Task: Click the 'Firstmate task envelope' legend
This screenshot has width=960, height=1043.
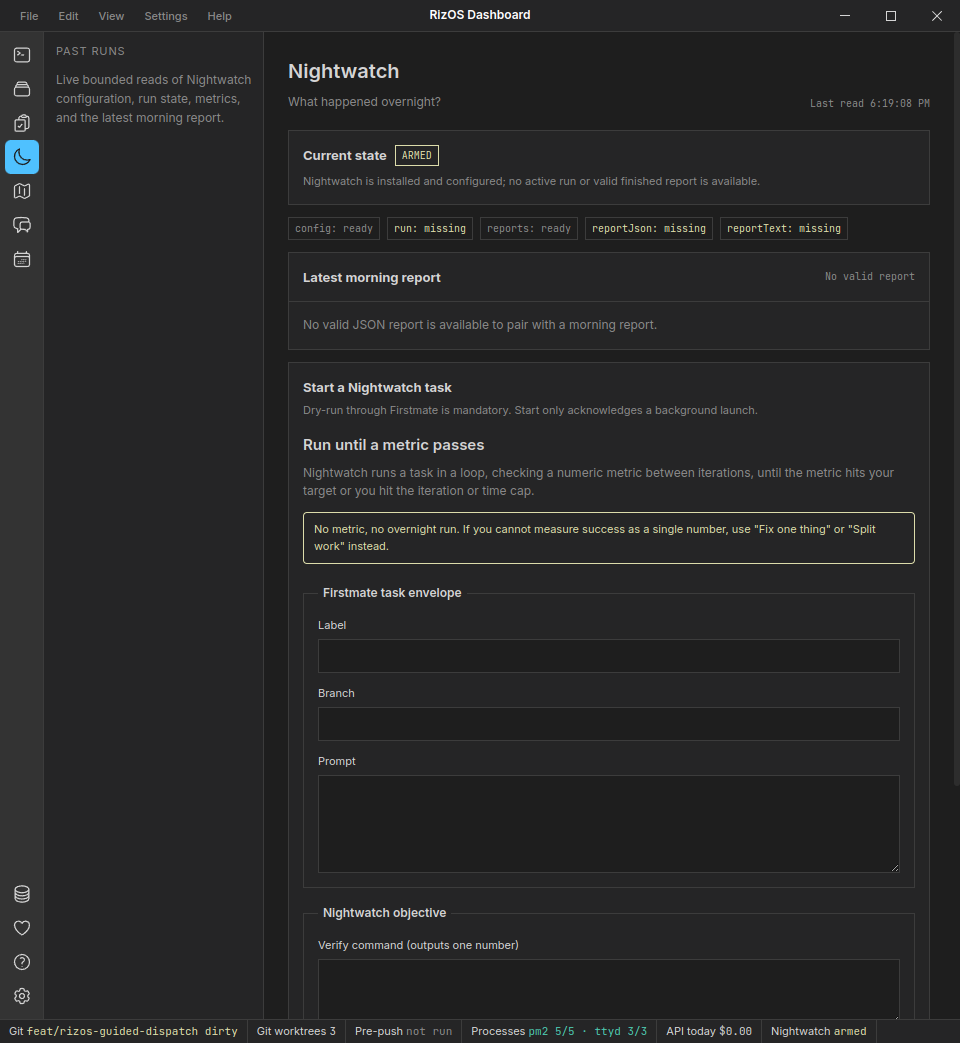Action: tap(392, 593)
